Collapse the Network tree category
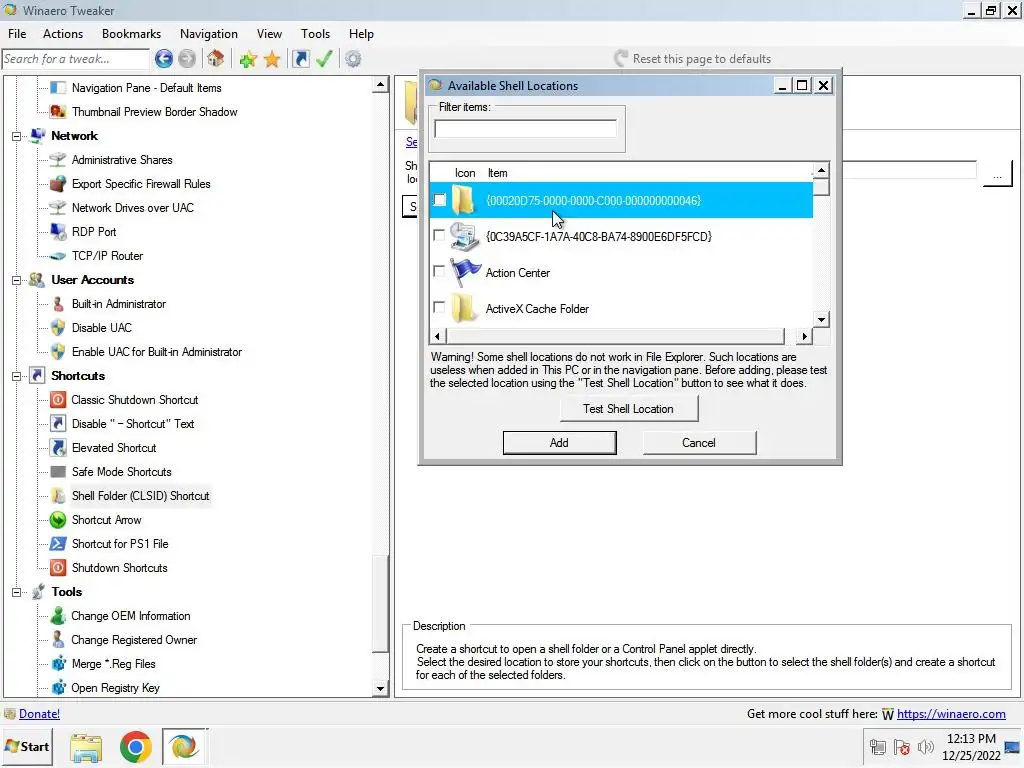1024x768 pixels. 17,136
